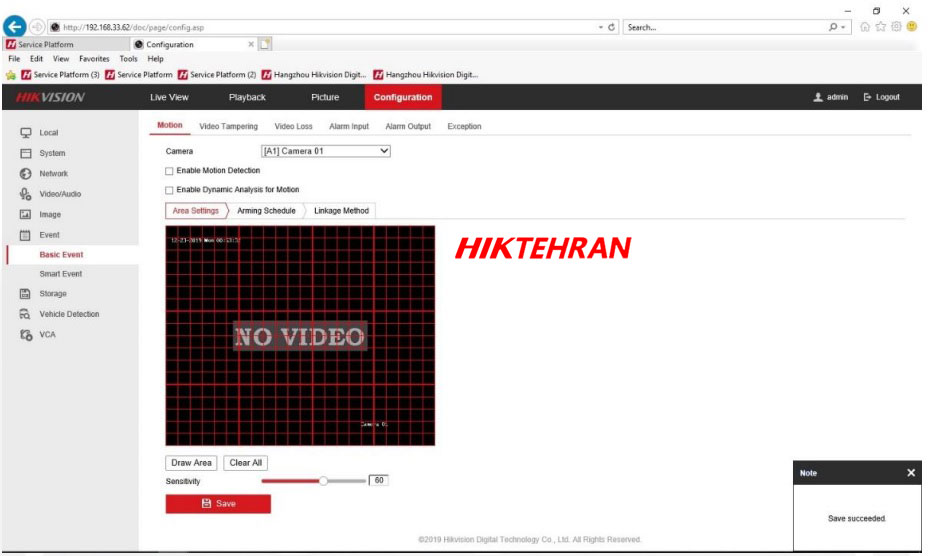The width and height of the screenshot is (930, 556).
Task: Open the Help menu
Action: pos(155,59)
